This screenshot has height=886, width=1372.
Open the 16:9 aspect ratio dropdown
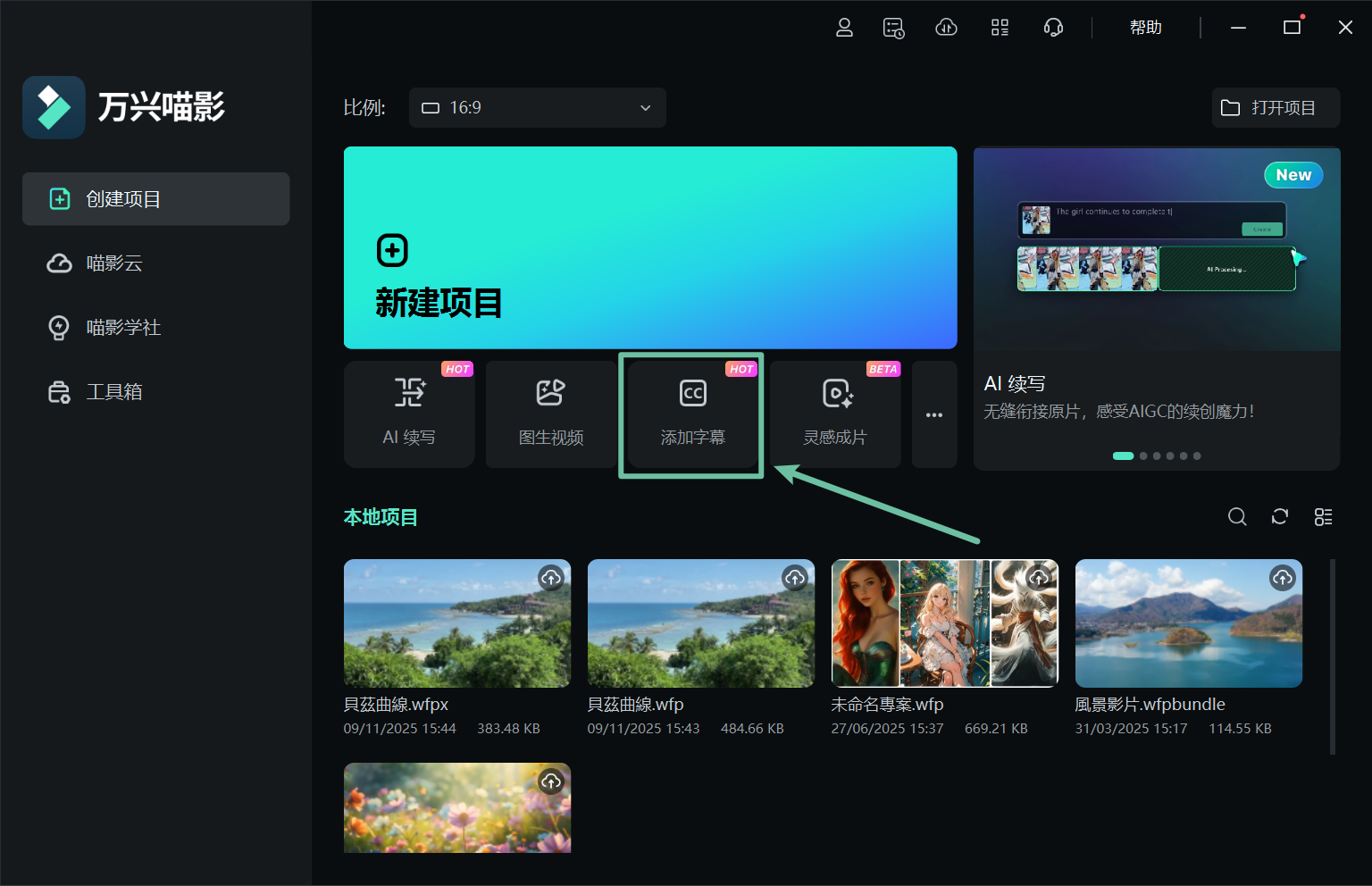[537, 107]
